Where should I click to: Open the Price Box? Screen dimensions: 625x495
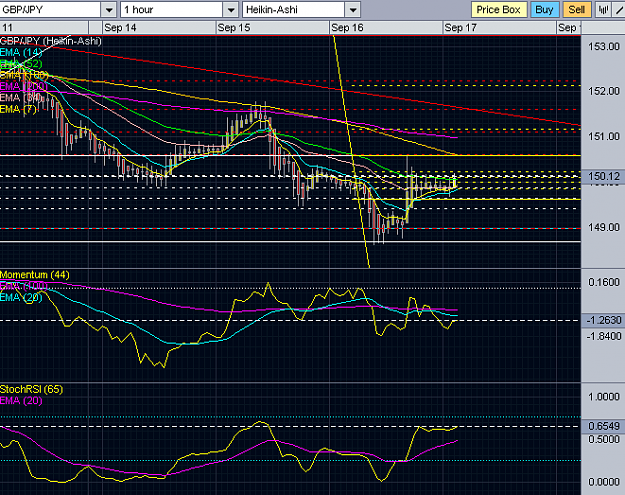pyautogui.click(x=499, y=10)
